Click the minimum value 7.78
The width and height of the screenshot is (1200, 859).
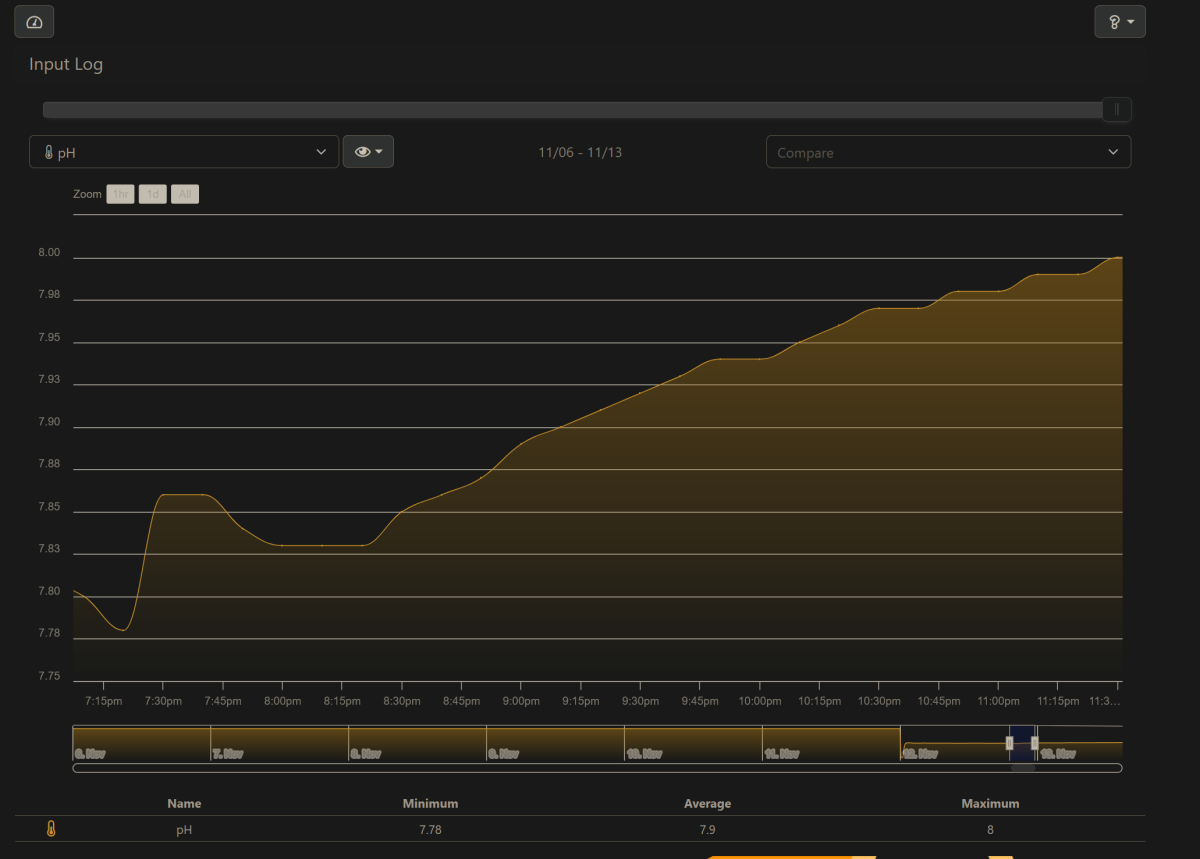[430, 829]
